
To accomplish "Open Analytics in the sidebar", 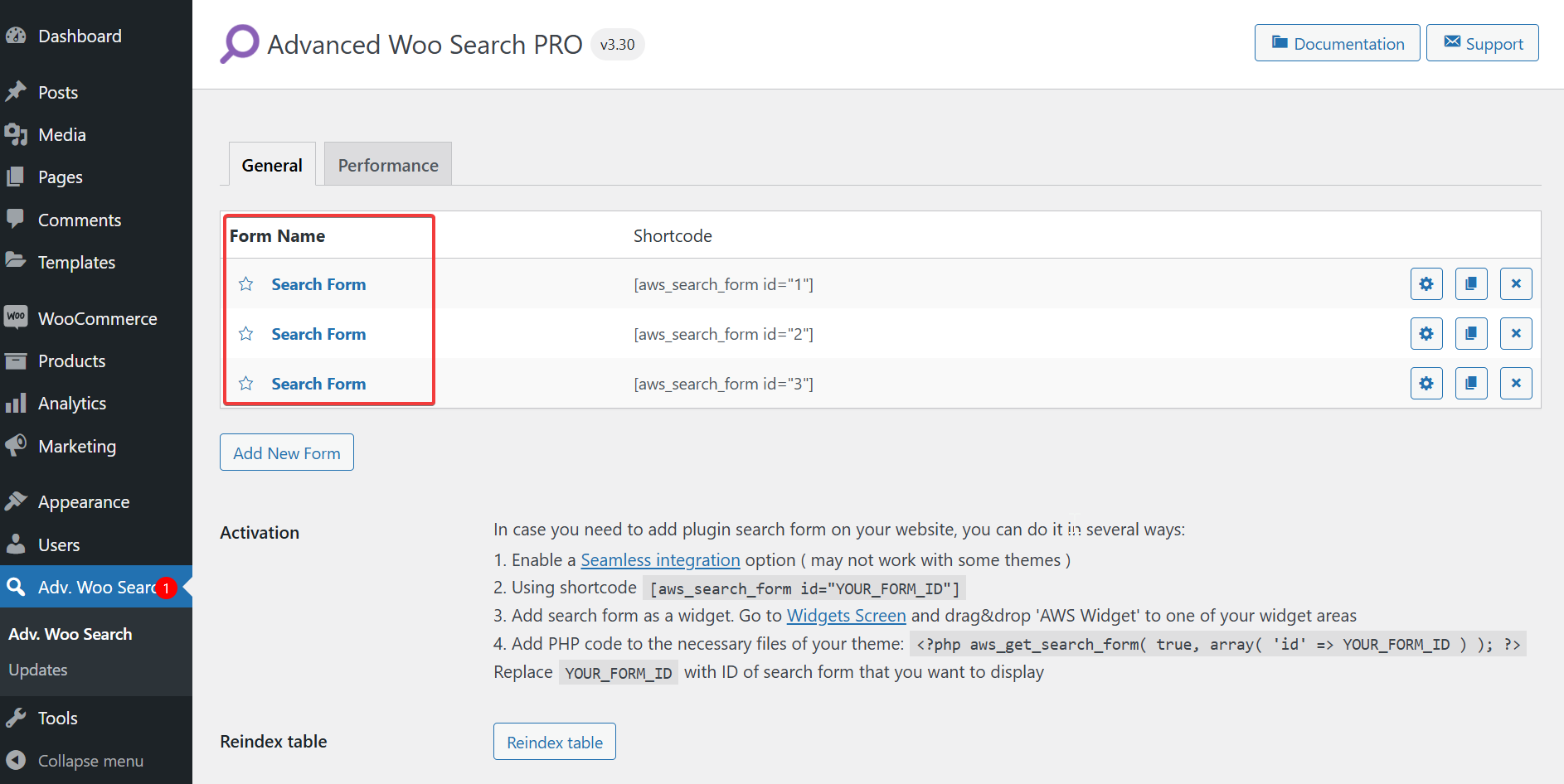I will tap(96, 403).
